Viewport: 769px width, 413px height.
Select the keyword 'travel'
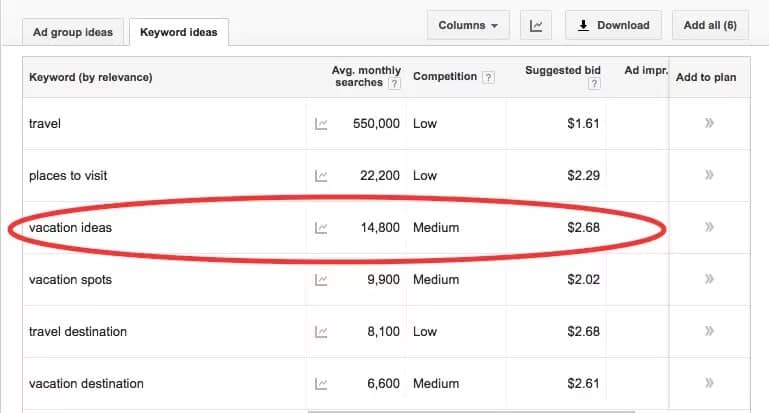(x=45, y=124)
